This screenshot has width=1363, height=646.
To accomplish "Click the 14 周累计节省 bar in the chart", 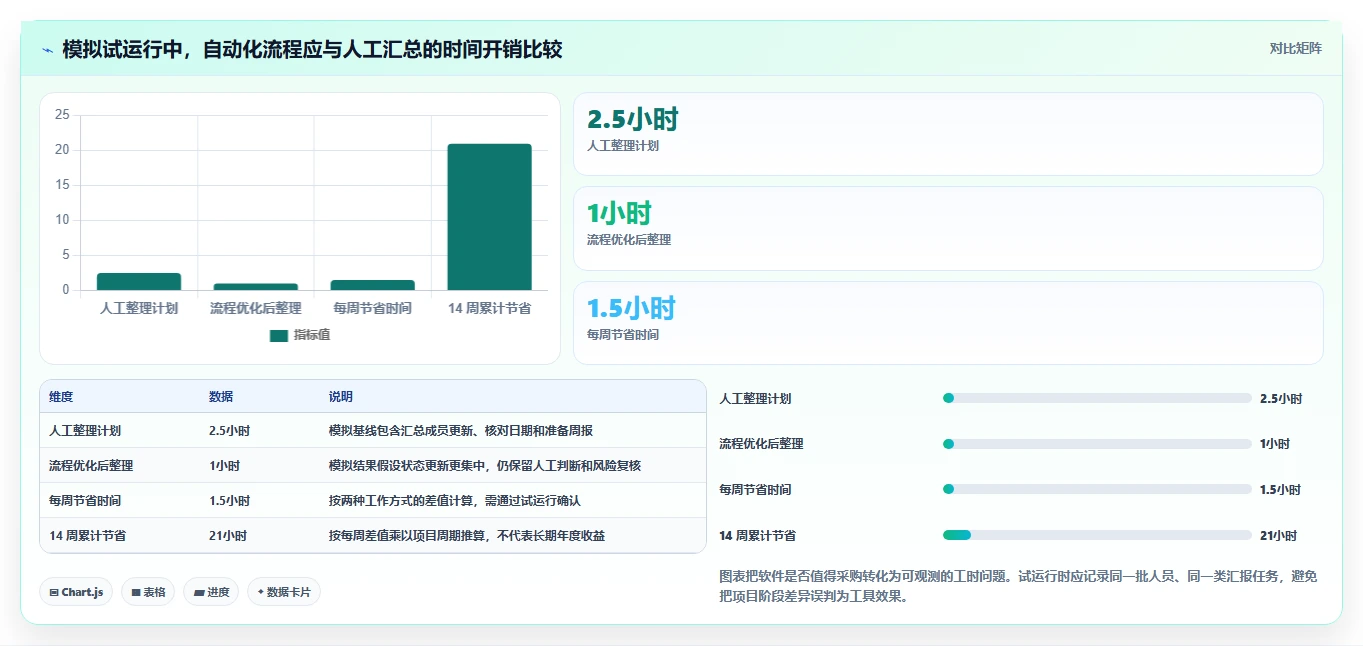I will (x=489, y=217).
